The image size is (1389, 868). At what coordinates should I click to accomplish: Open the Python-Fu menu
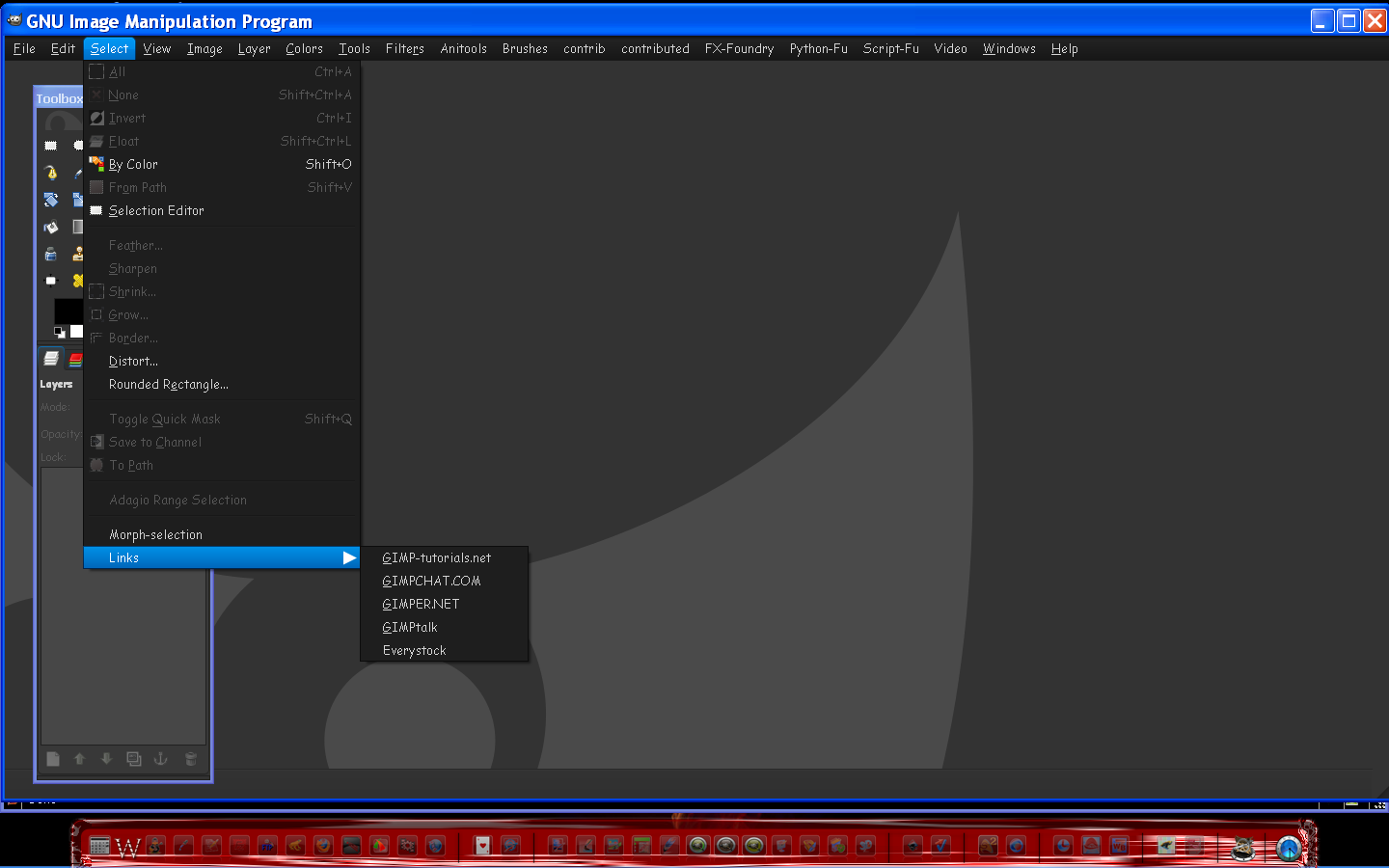[x=819, y=48]
